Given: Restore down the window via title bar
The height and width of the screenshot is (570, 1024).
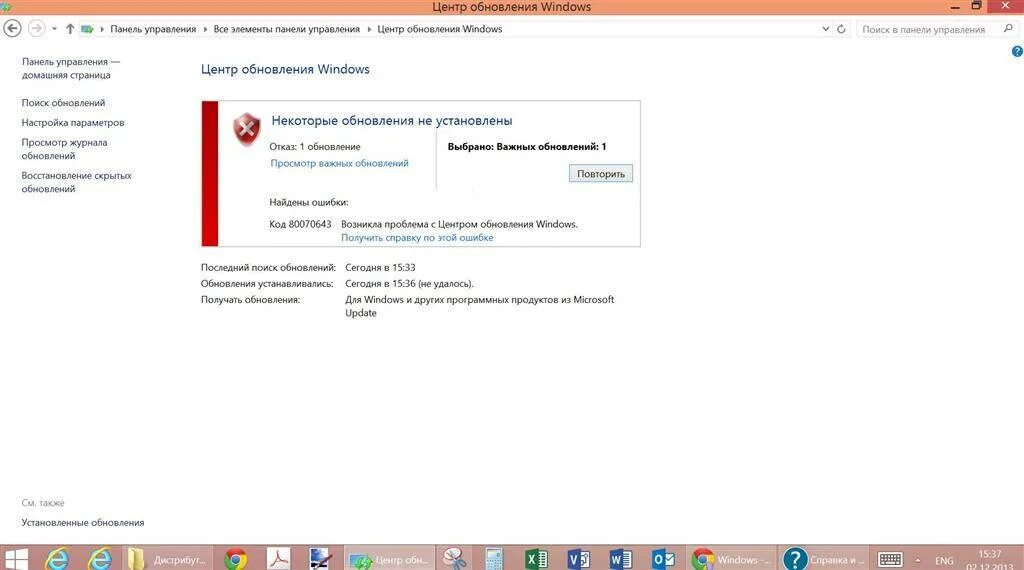Looking at the screenshot, I should tap(977, 6).
